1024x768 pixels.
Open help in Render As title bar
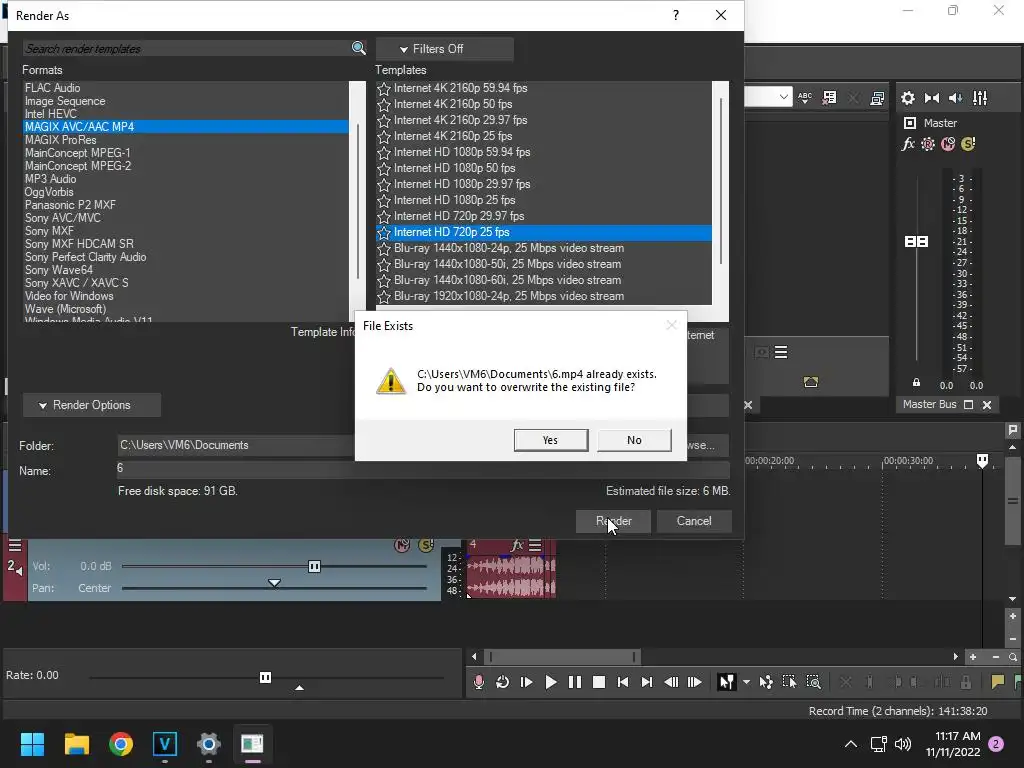tap(675, 15)
